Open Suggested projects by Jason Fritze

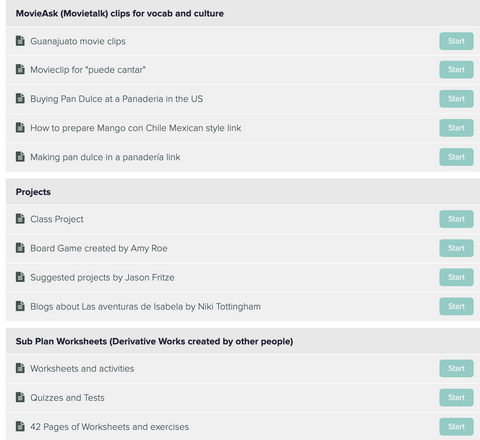102,277
